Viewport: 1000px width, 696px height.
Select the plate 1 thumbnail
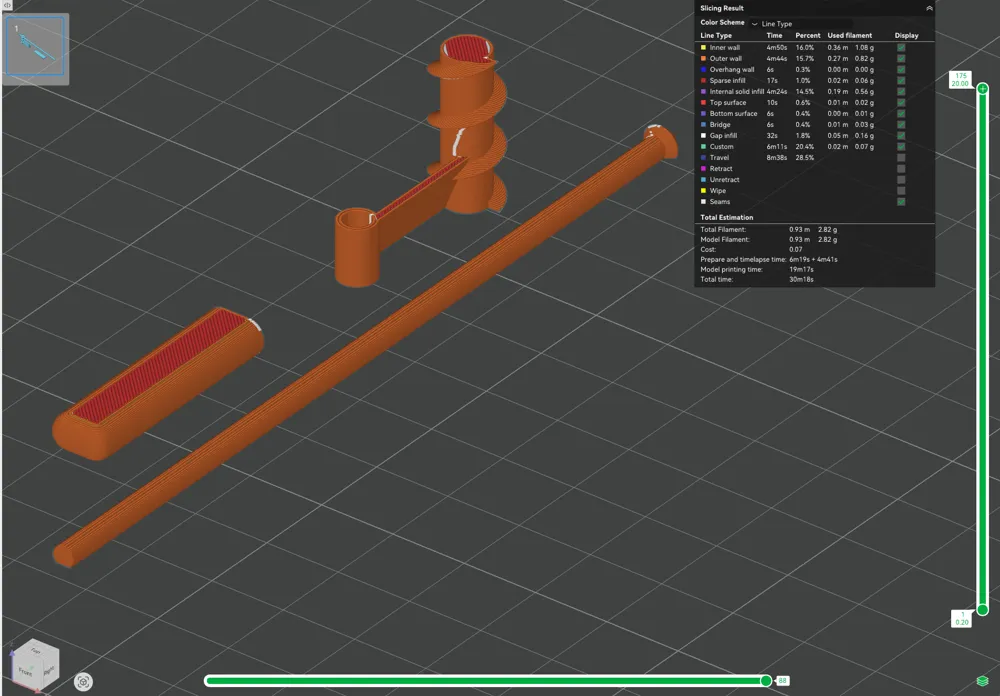pos(35,47)
